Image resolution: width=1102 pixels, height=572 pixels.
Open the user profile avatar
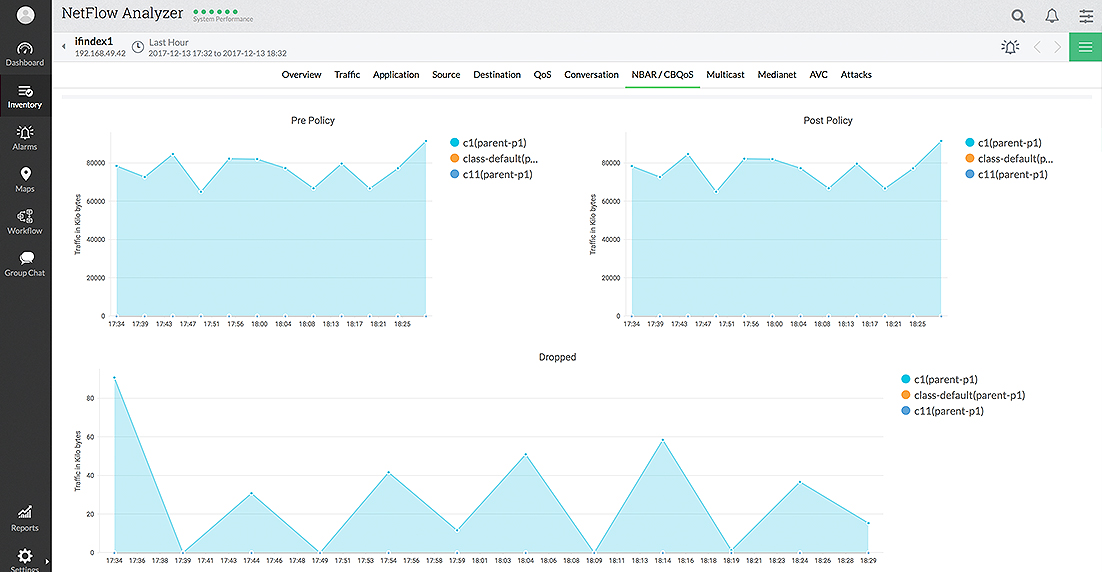click(25, 15)
